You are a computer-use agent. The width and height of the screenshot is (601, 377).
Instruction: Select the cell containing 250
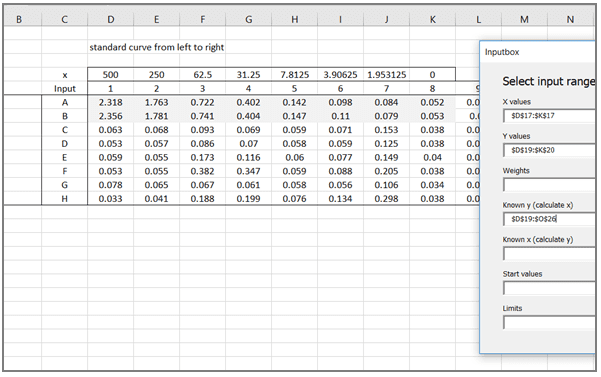(156, 74)
